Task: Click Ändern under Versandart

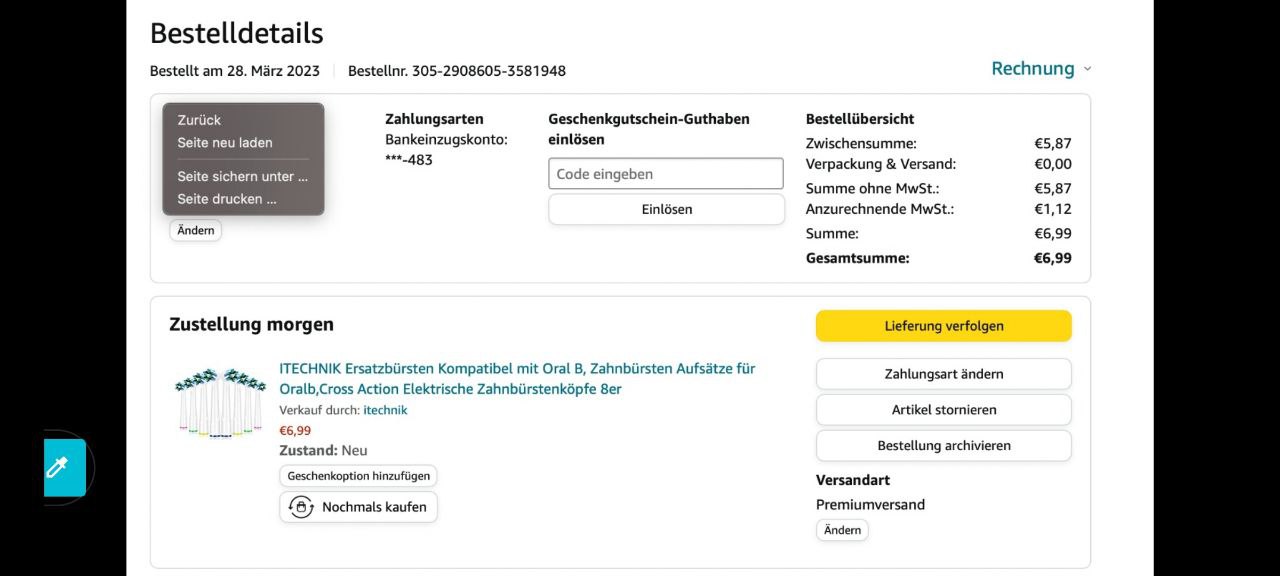Action: pyautogui.click(x=842, y=530)
